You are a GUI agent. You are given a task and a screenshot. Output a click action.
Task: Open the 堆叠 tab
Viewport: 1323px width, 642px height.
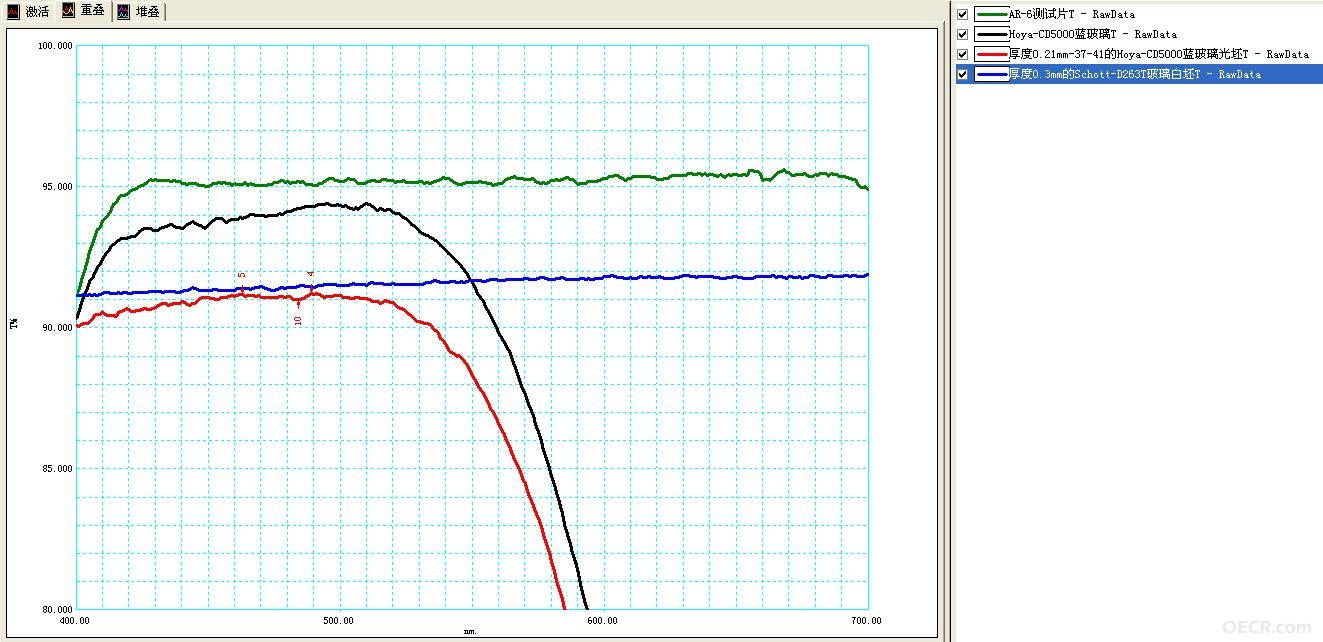tap(138, 12)
